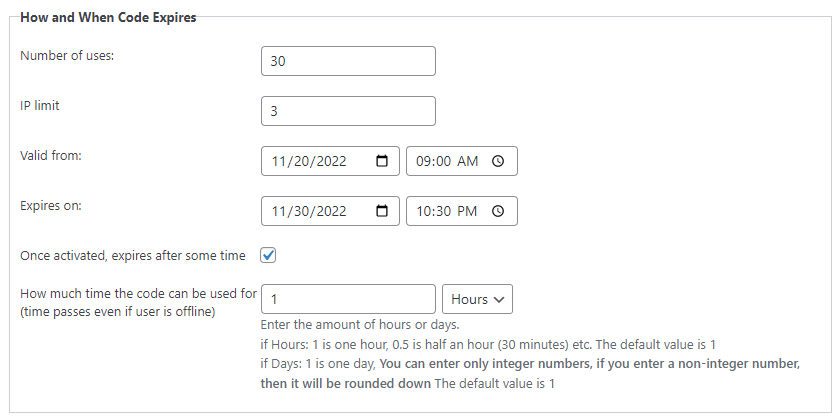
Task: Uncheck the expires after some time checkbox
Action: [x=268, y=255]
